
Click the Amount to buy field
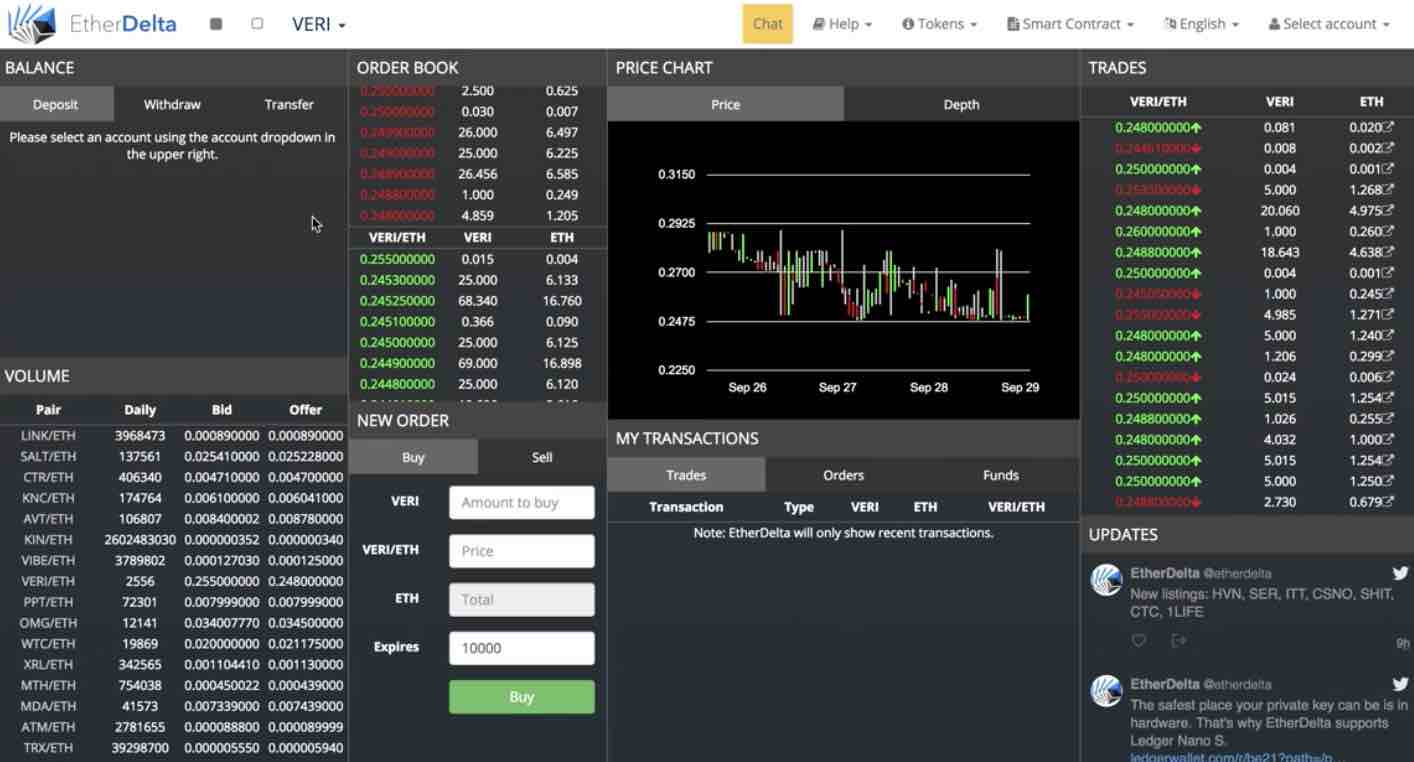tap(521, 503)
